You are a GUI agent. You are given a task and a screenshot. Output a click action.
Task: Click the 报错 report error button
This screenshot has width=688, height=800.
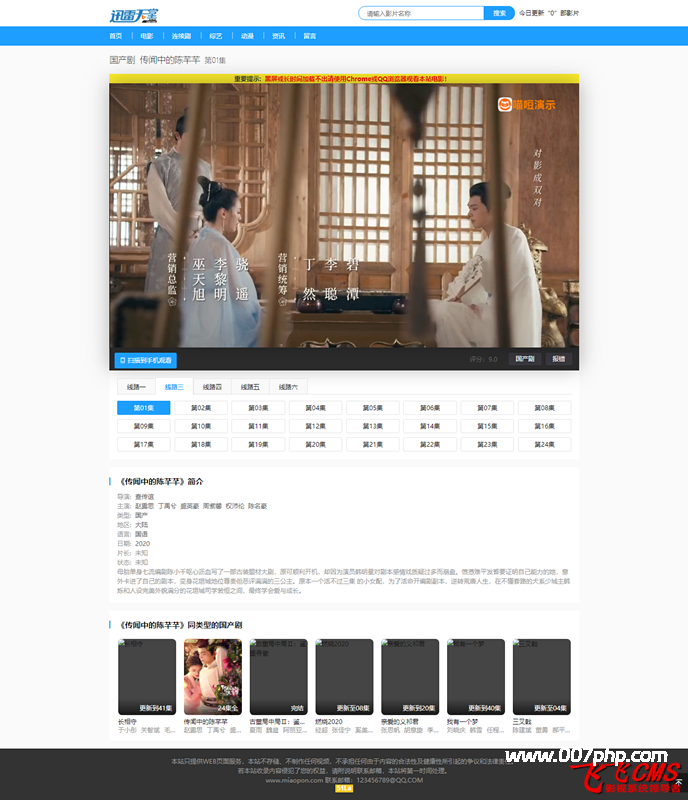(558, 359)
